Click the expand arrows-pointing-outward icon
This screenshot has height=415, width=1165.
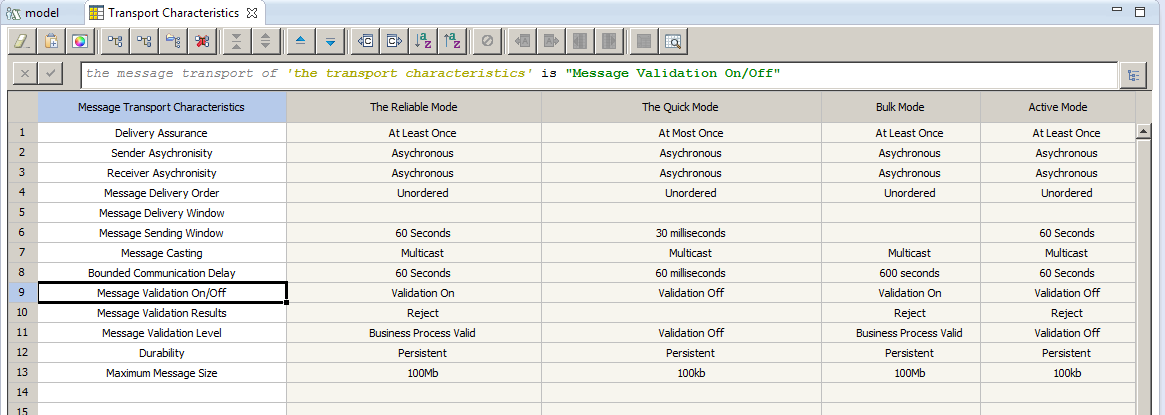(265, 42)
